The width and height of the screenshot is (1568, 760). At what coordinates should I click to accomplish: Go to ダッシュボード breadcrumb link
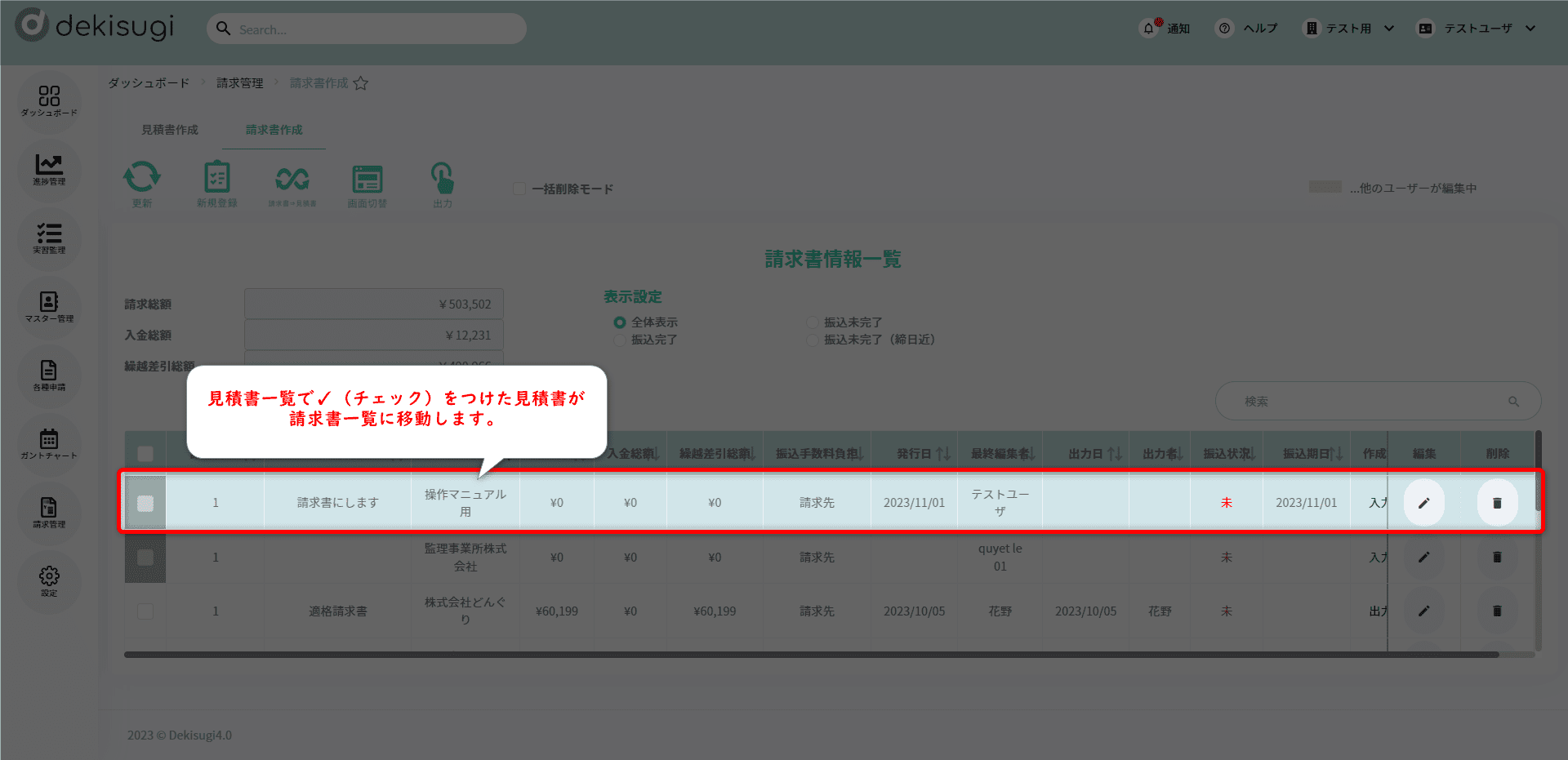149,83
